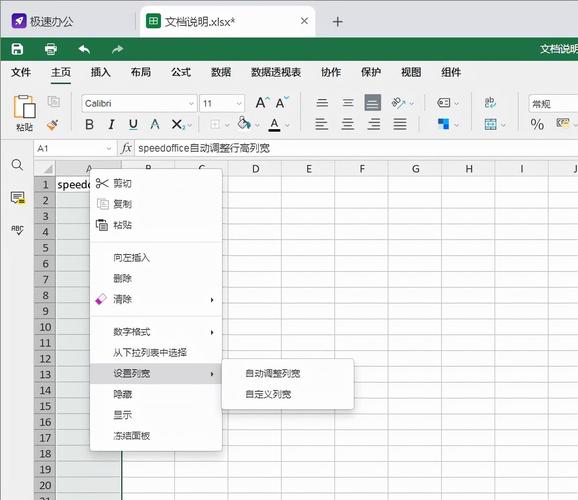Viewport: 578px width, 500px height.
Task: Expand the A1 name box dropdown
Action: tap(109, 149)
